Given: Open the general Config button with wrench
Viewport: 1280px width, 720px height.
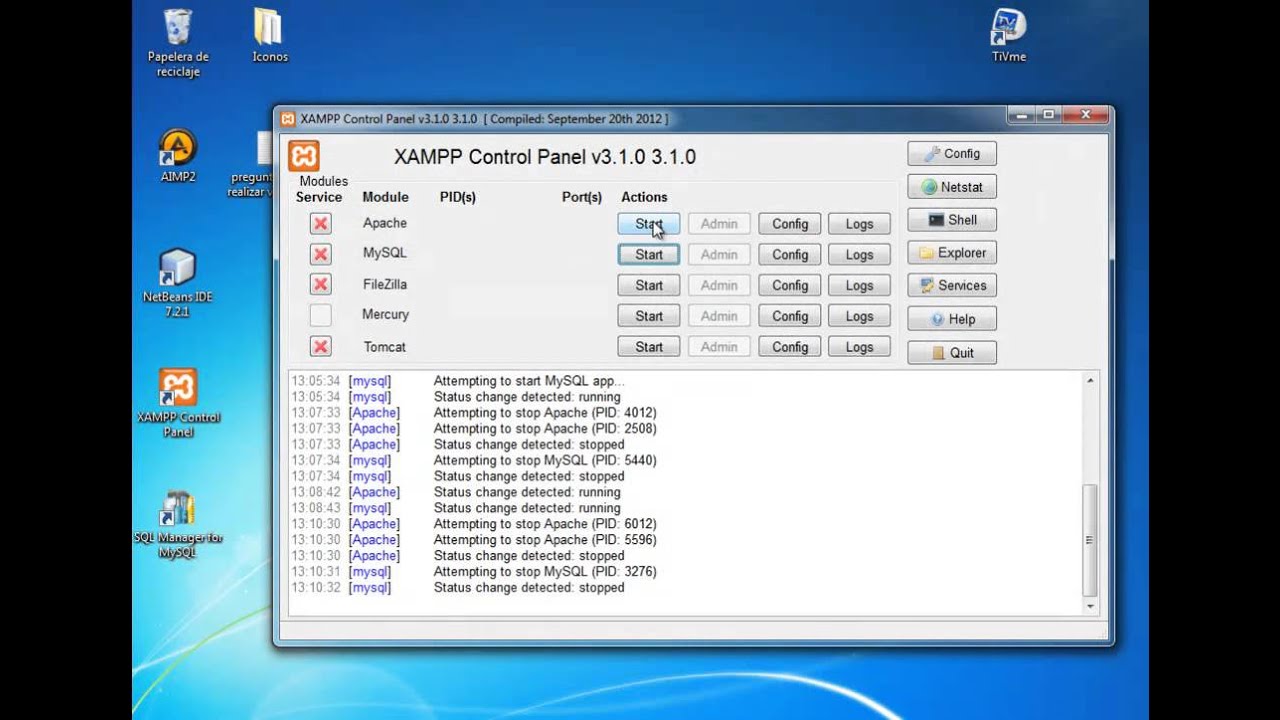Looking at the screenshot, I should coord(952,153).
